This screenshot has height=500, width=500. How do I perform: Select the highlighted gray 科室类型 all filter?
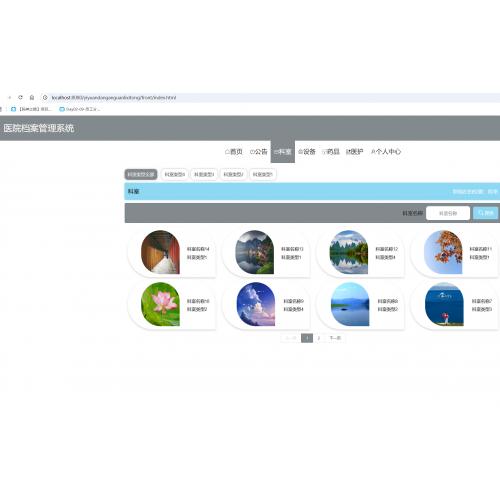(x=141, y=174)
